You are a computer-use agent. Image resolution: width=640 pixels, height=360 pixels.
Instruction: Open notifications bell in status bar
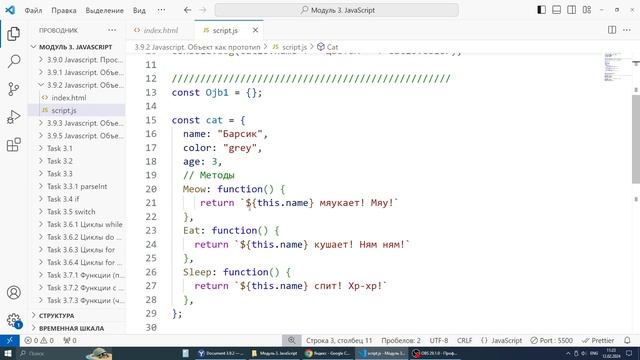627,340
